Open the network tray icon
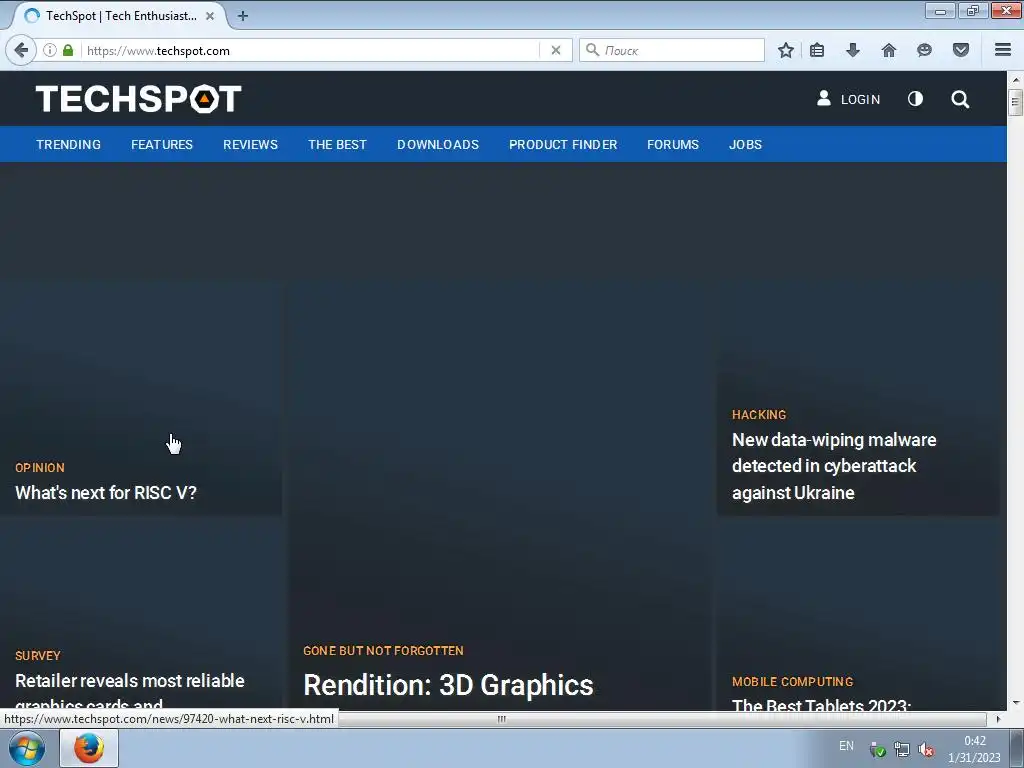Viewport: 1024px width, 768px height. point(902,750)
